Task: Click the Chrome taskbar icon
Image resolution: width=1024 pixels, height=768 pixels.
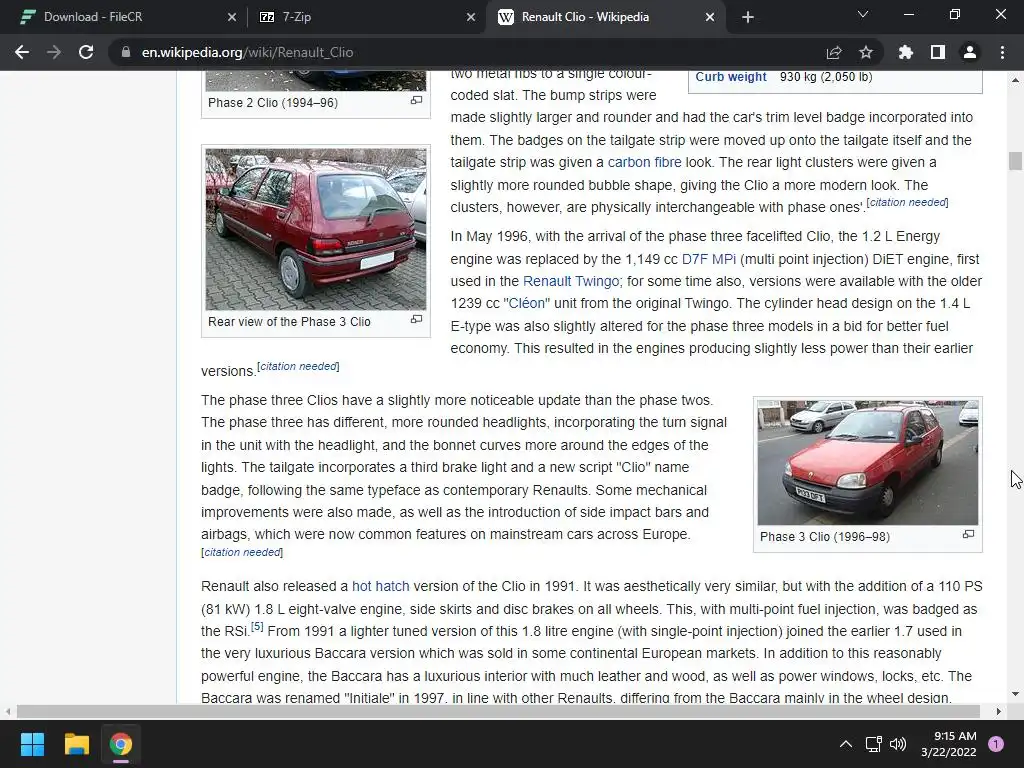Action: pos(121,744)
